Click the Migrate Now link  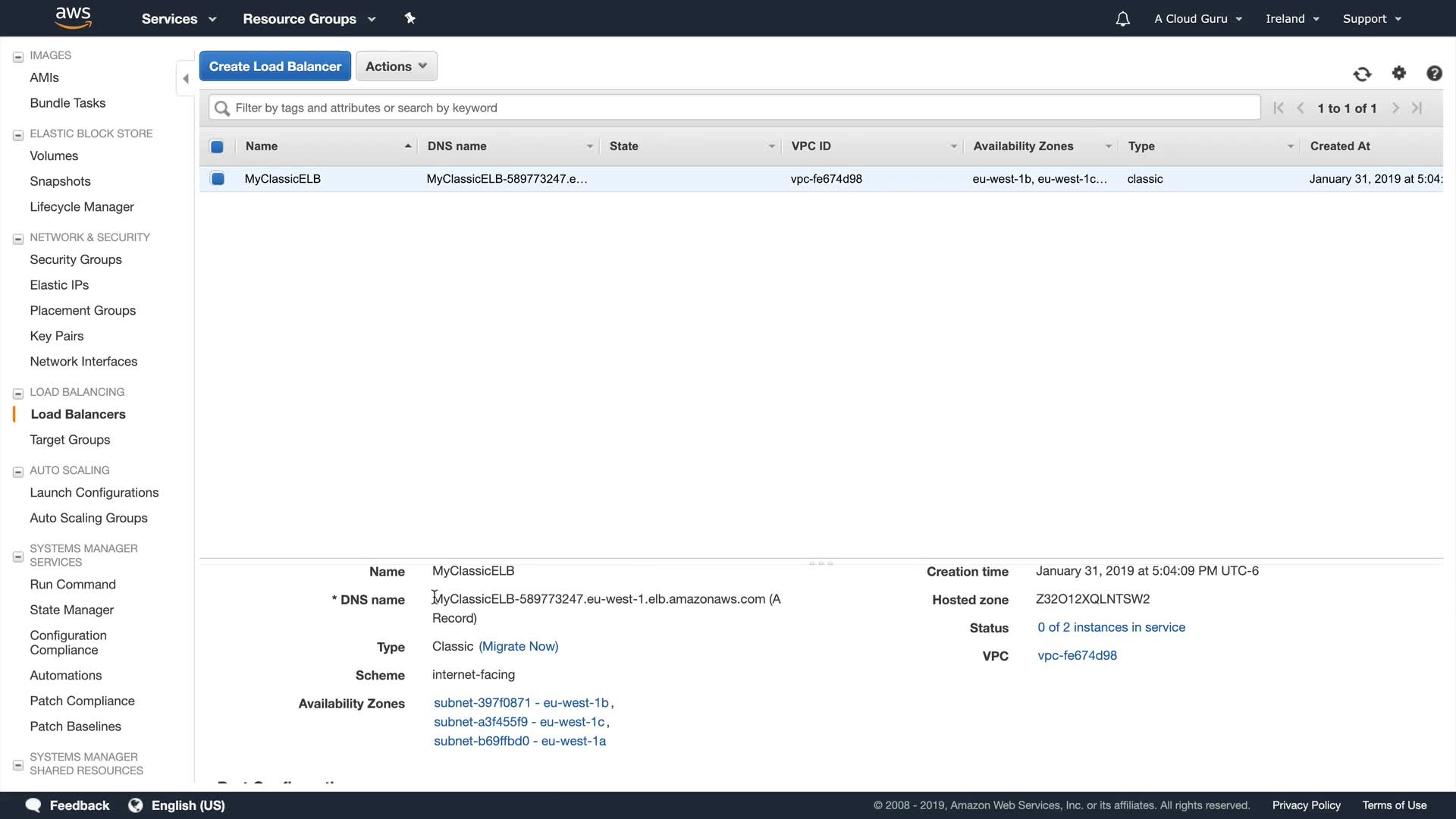(518, 646)
